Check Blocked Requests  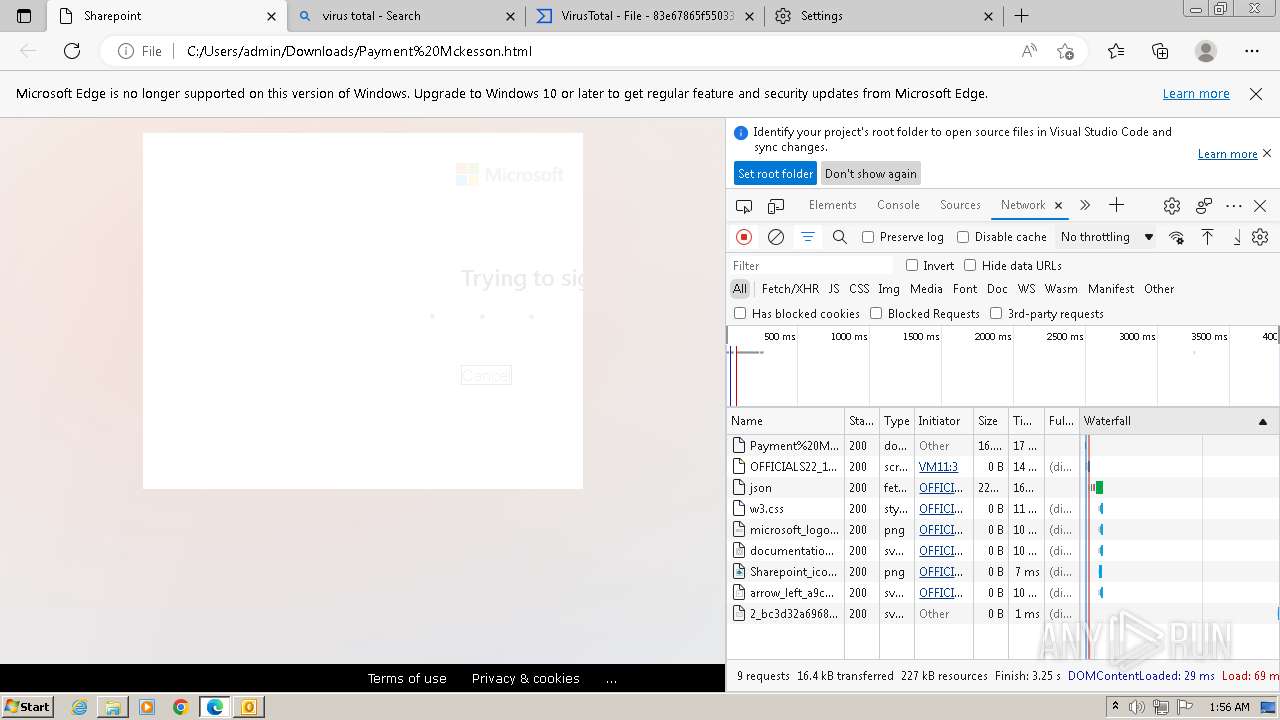876,313
